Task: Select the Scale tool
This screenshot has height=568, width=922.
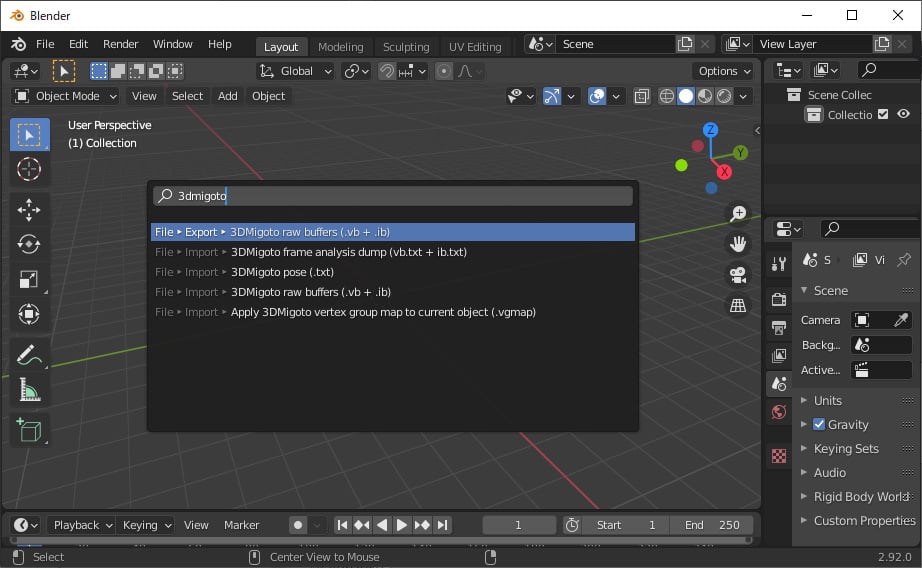Action: [29, 279]
